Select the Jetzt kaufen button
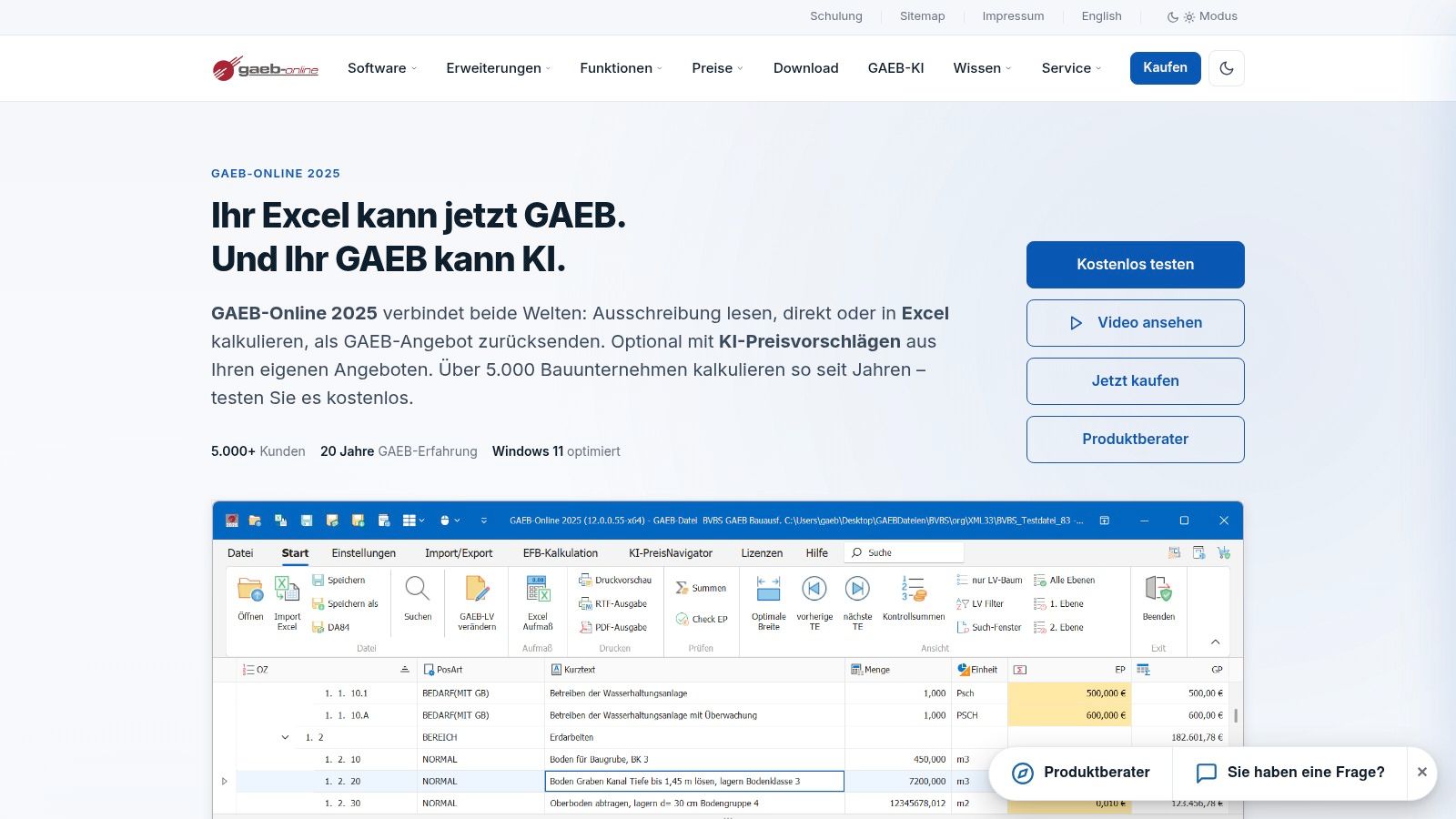Screen dimensions: 1456x819 click(x=1136, y=381)
